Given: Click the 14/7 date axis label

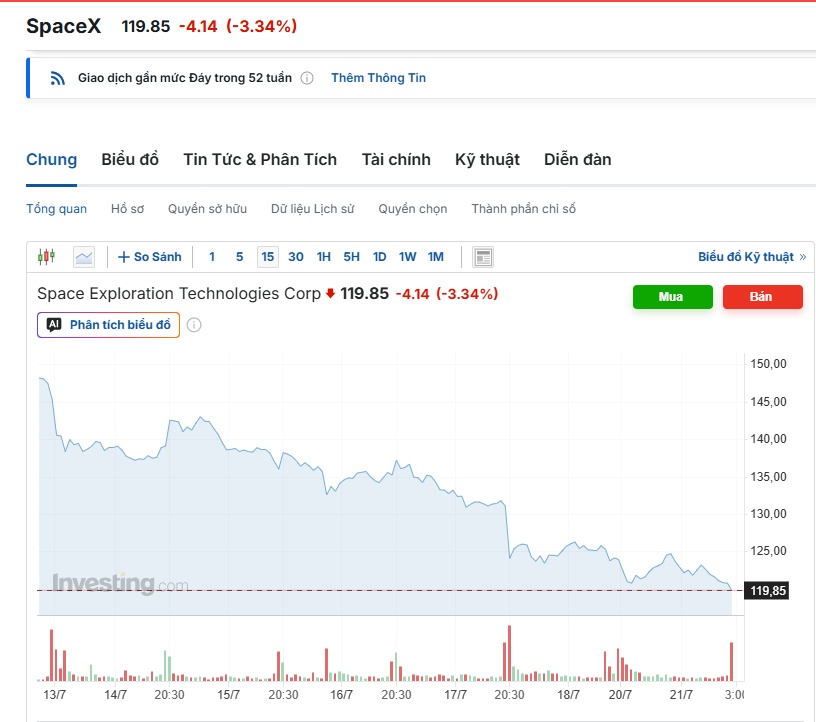Looking at the screenshot, I should pos(115,695).
